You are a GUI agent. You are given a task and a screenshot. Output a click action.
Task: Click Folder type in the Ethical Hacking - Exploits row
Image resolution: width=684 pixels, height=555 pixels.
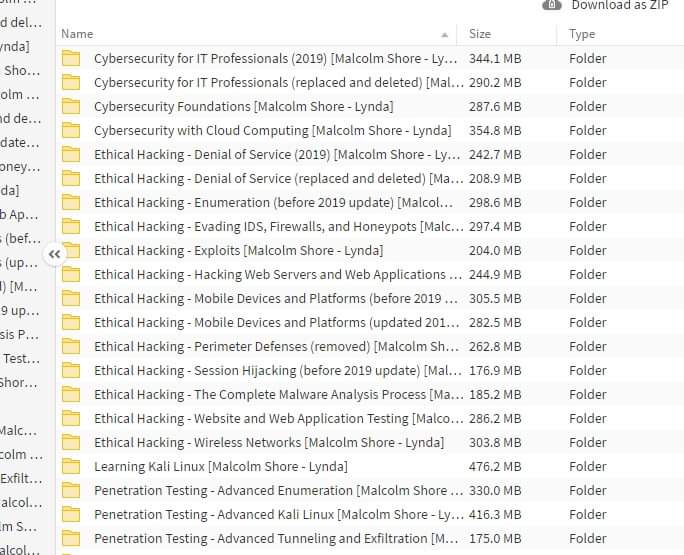(x=588, y=250)
